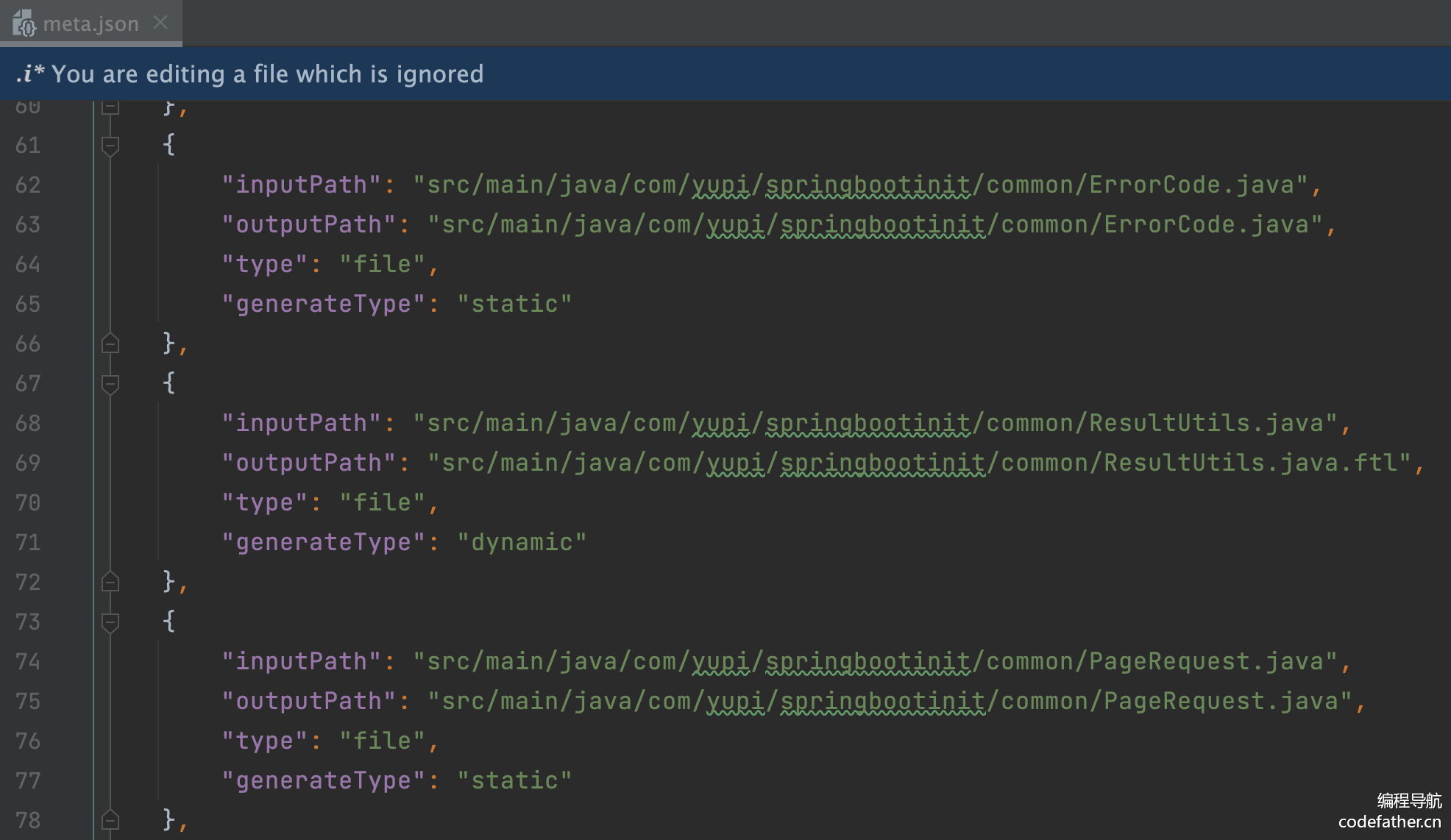1451x840 pixels.
Task: Click the codefather.cn watermark link
Action: point(1389,822)
